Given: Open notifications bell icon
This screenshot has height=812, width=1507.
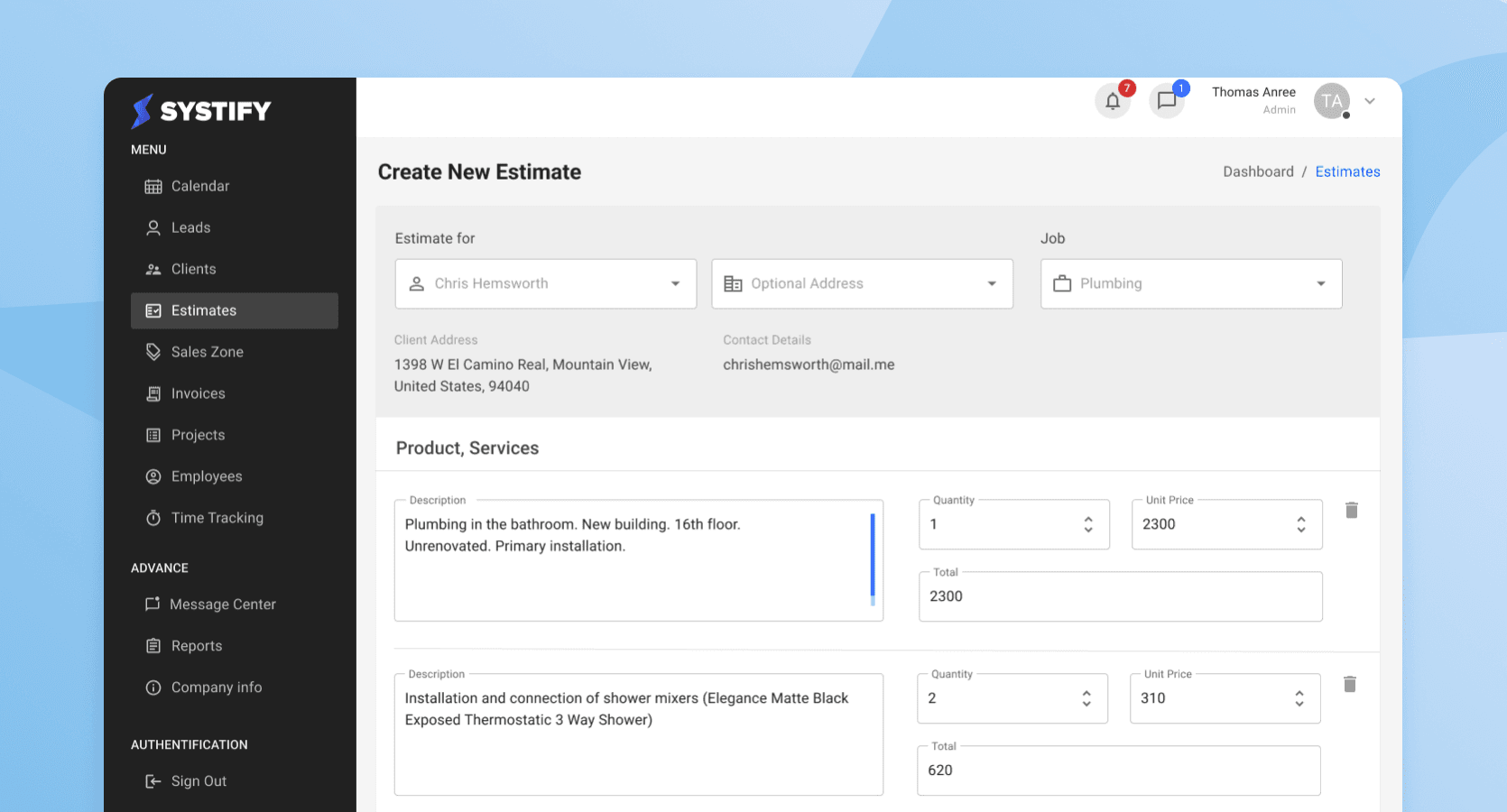Looking at the screenshot, I should pyautogui.click(x=1113, y=101).
